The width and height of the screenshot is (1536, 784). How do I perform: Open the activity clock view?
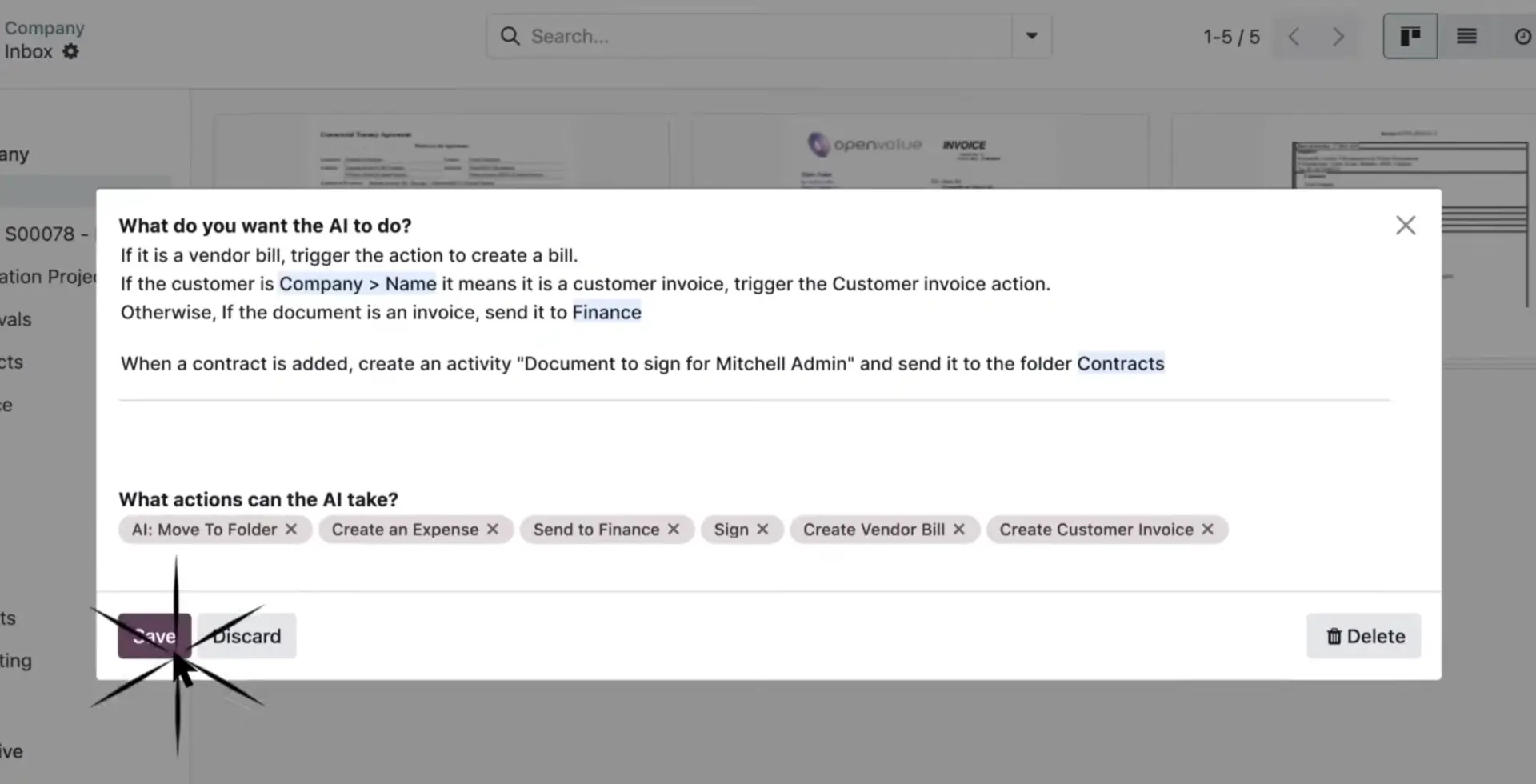(1522, 35)
